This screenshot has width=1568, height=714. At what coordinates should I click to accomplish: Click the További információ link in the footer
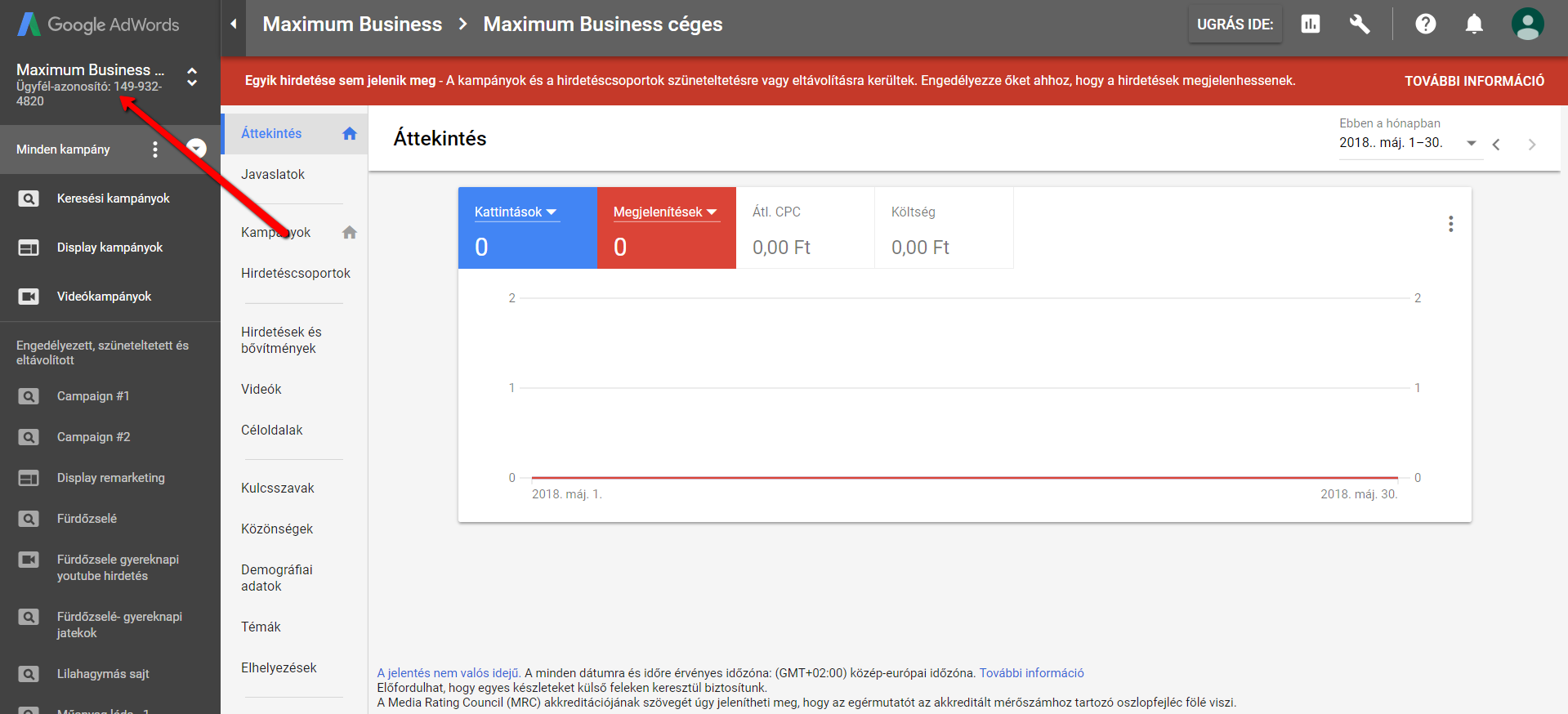click(x=1032, y=673)
